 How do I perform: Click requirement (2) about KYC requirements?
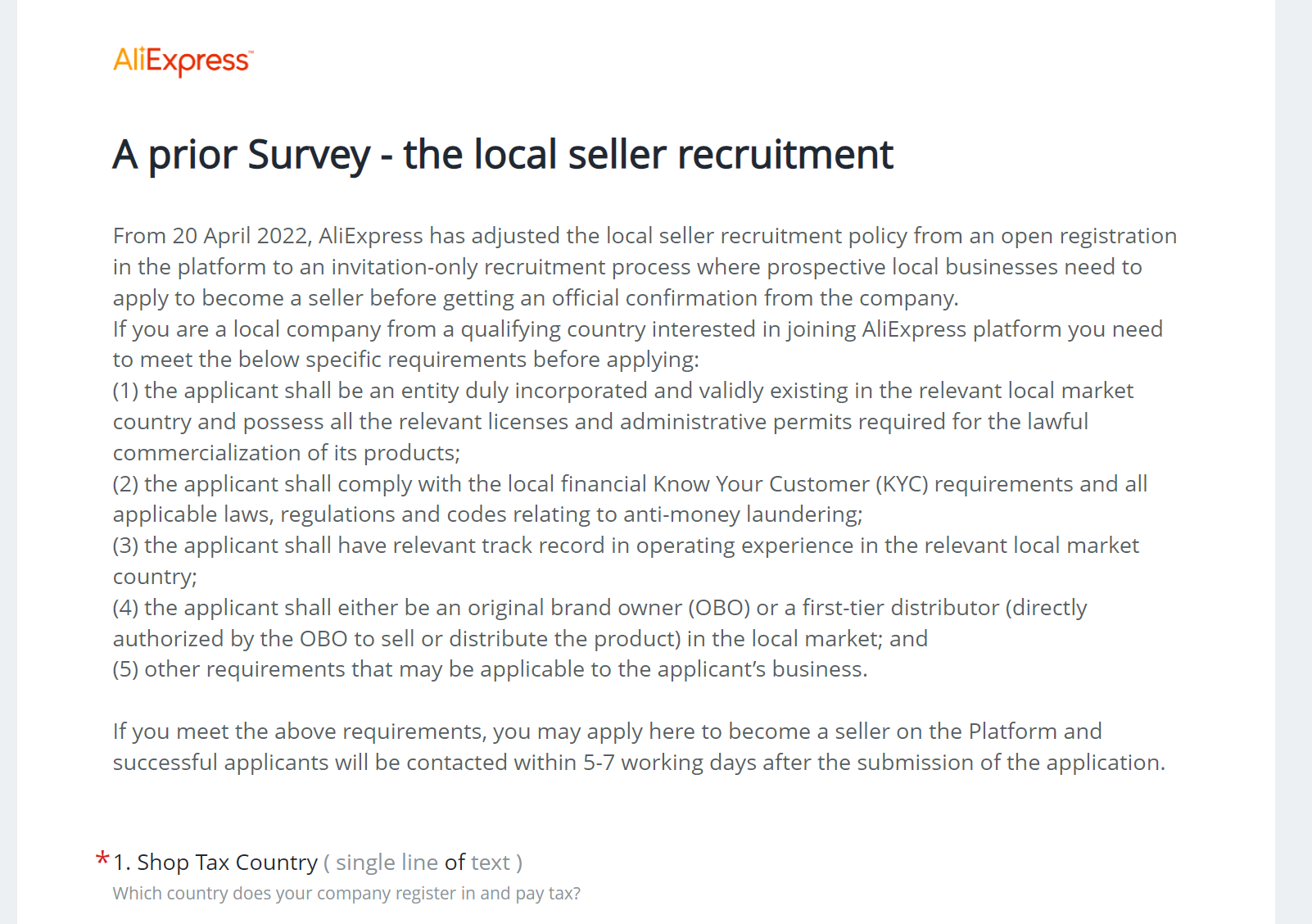[x=630, y=484]
